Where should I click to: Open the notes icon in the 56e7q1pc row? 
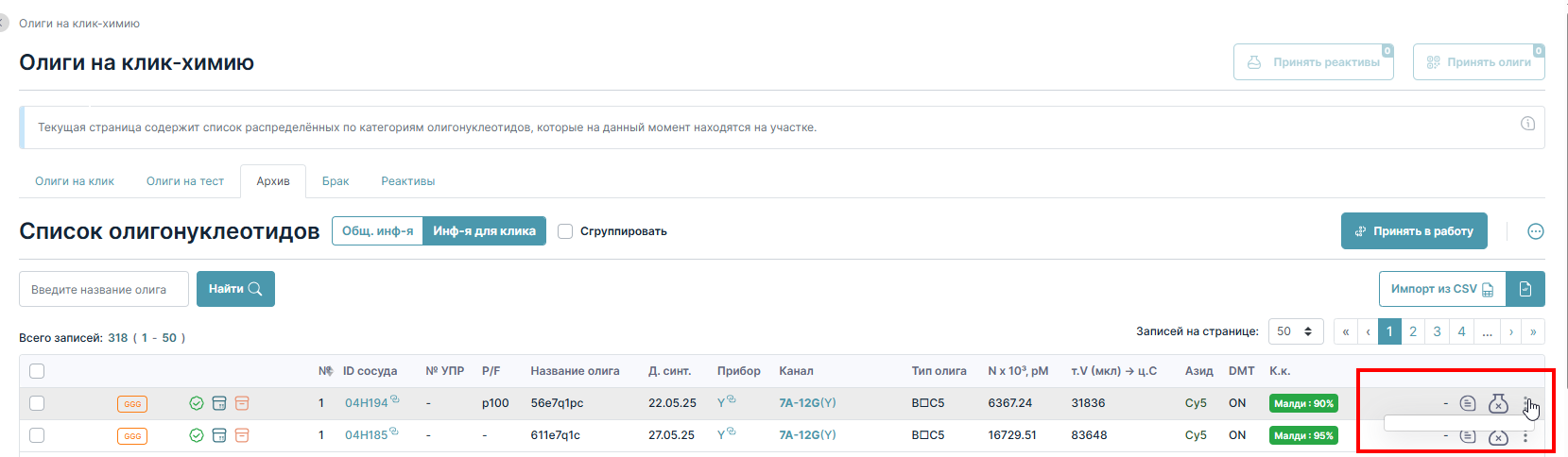coord(1468,403)
